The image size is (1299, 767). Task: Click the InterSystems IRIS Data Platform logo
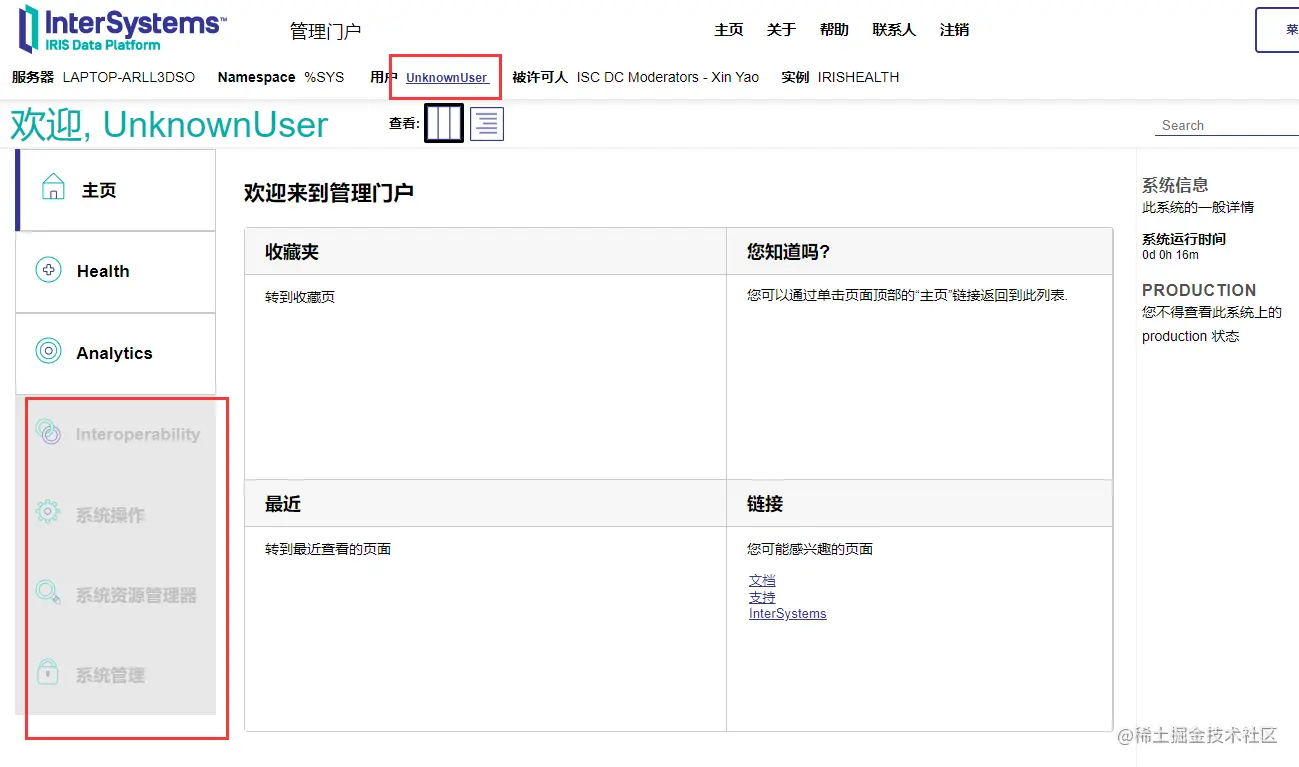tap(122, 29)
